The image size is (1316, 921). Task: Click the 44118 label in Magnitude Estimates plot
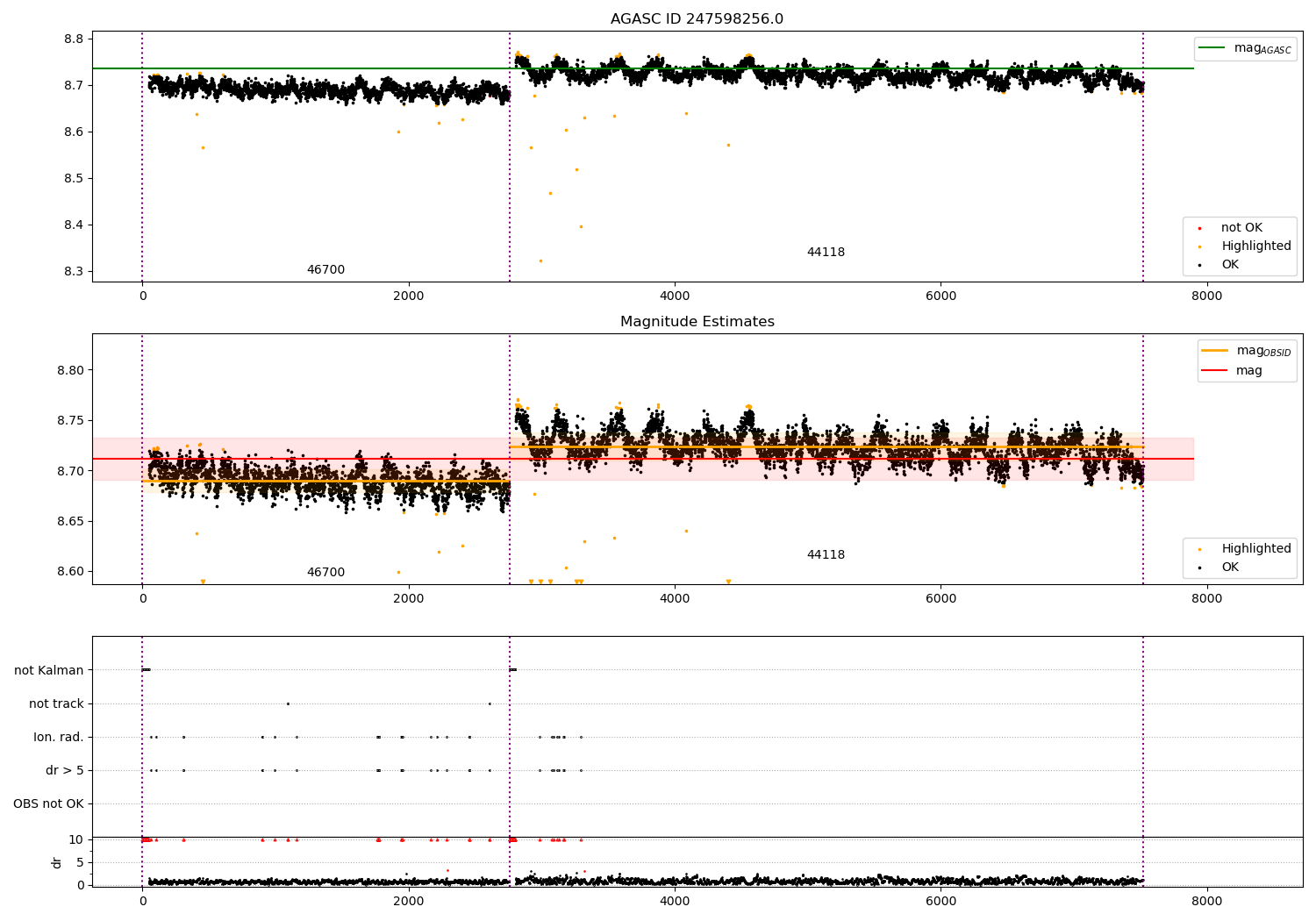click(x=826, y=555)
